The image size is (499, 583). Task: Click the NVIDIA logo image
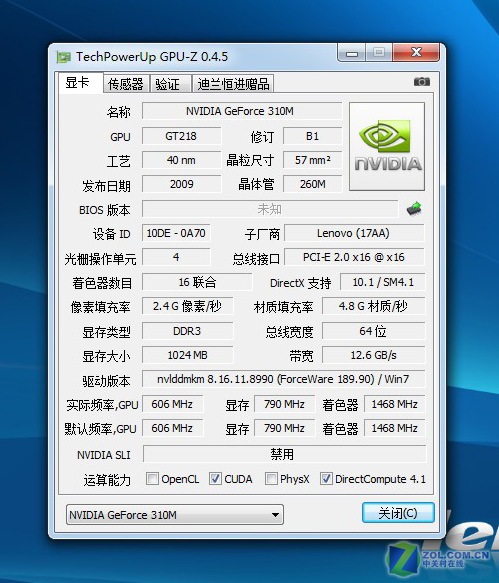click(x=387, y=146)
